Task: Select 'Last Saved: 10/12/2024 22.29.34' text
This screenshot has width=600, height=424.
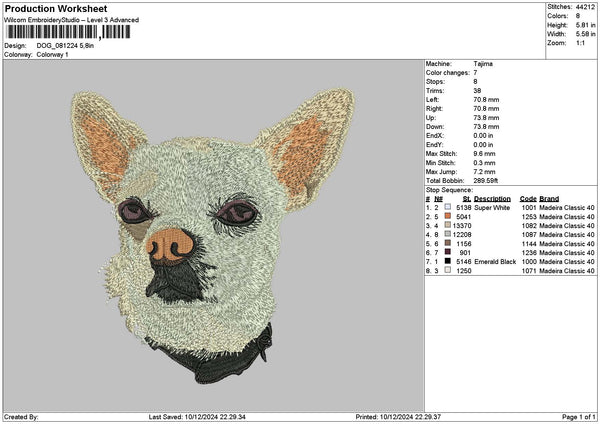Action: (x=197, y=417)
